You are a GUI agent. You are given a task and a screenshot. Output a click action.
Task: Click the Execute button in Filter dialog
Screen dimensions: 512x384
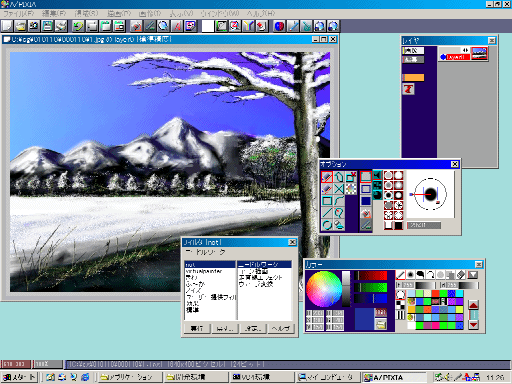[x=197, y=328]
